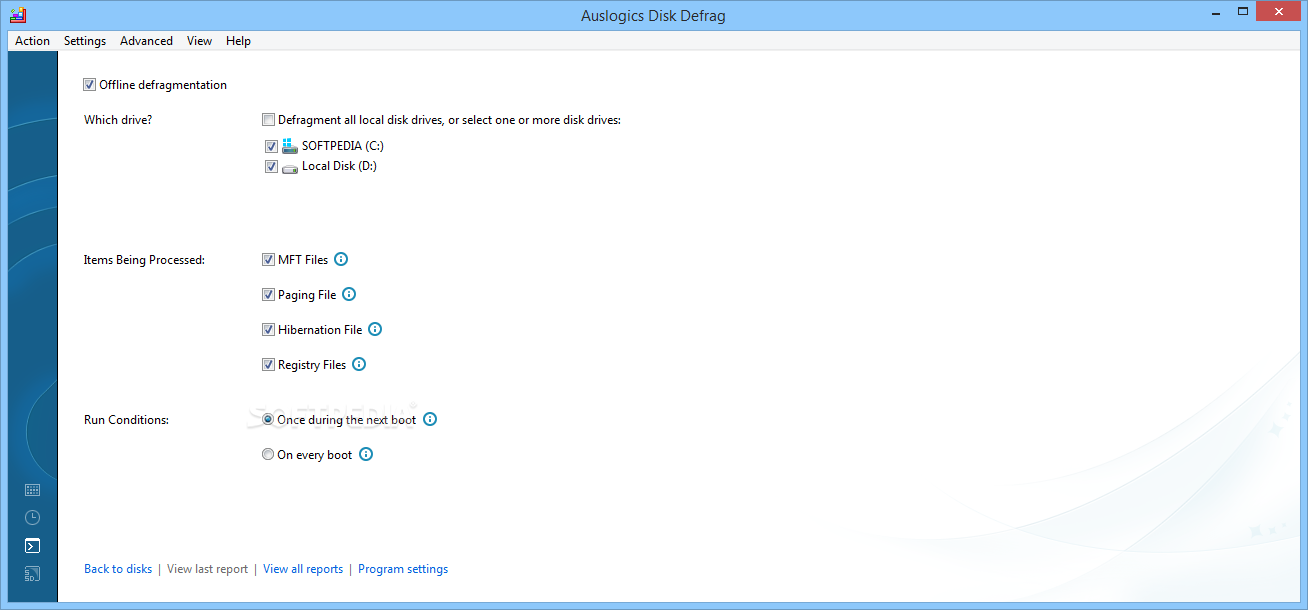Uncheck the Local Disk (D:) checkbox
1308x610 pixels.
(271, 167)
